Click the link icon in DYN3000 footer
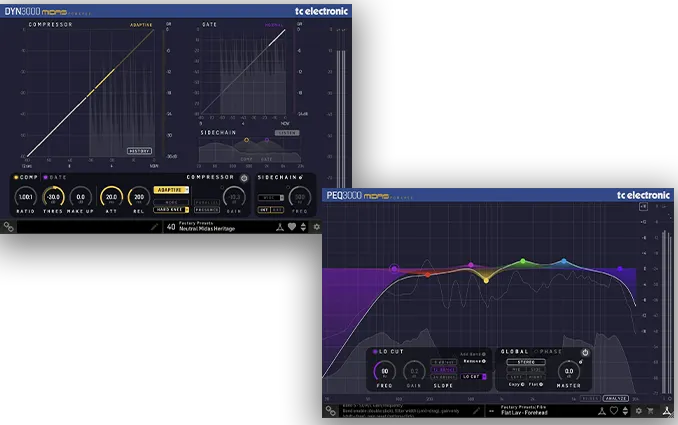The width and height of the screenshot is (678, 425). click(8, 227)
